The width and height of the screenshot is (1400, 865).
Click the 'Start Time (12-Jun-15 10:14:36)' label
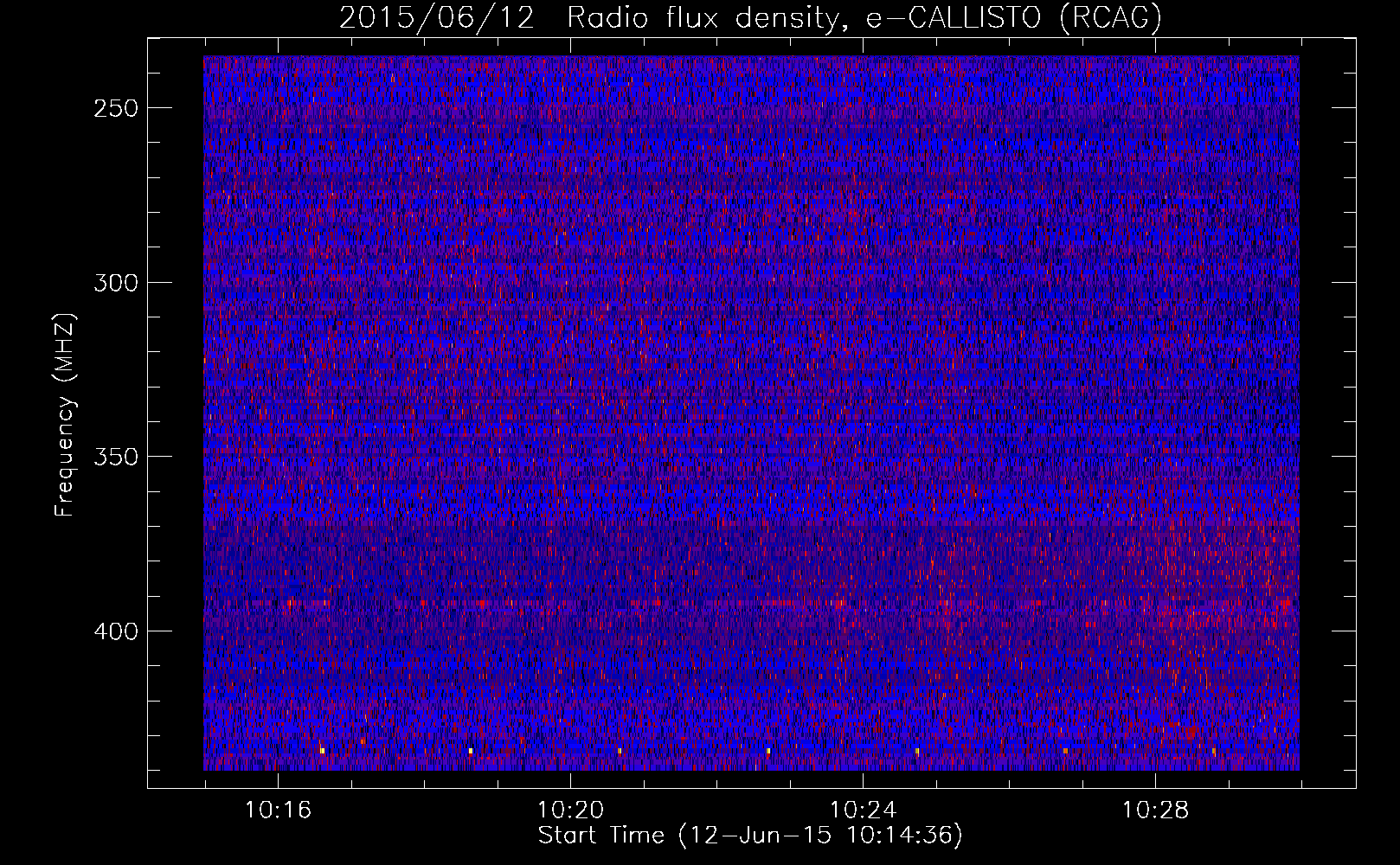(x=750, y=836)
